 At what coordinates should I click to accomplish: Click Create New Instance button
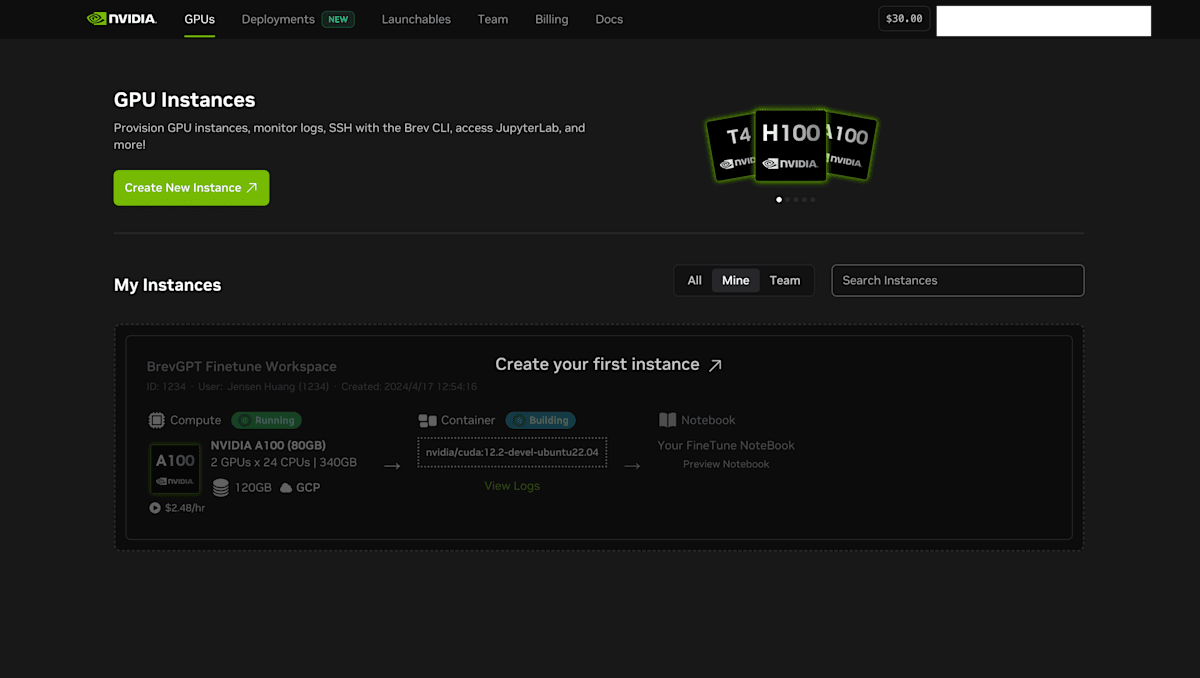[x=191, y=188]
